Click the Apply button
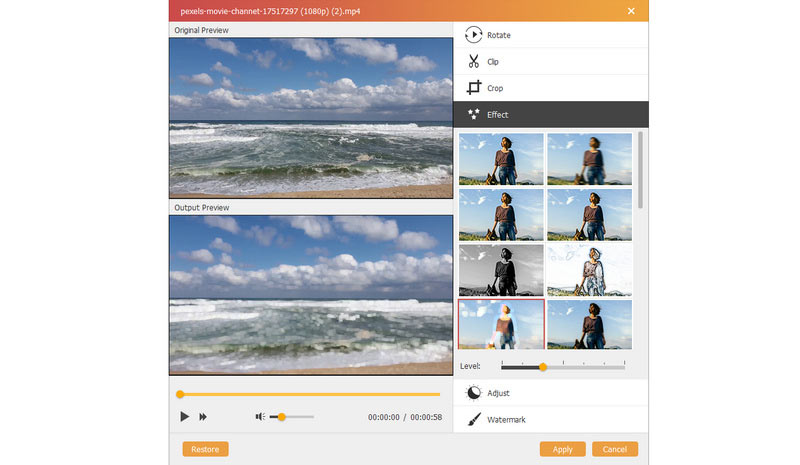 coord(562,449)
